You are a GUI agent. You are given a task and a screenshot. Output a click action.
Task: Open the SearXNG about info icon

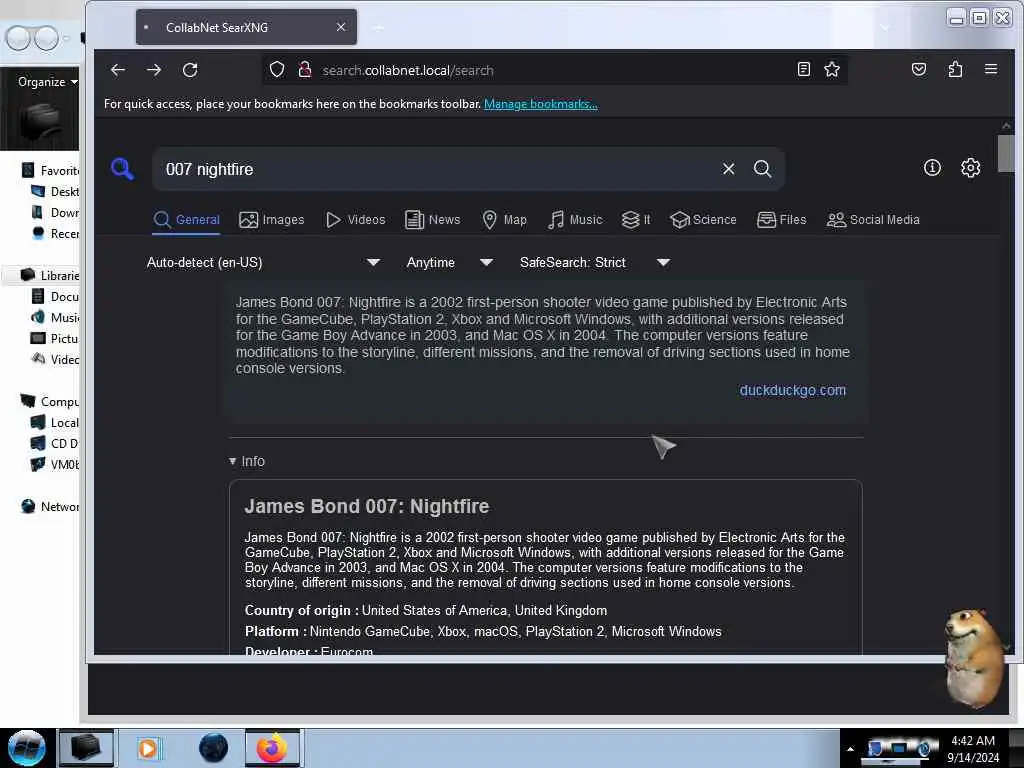pyautogui.click(x=932, y=168)
